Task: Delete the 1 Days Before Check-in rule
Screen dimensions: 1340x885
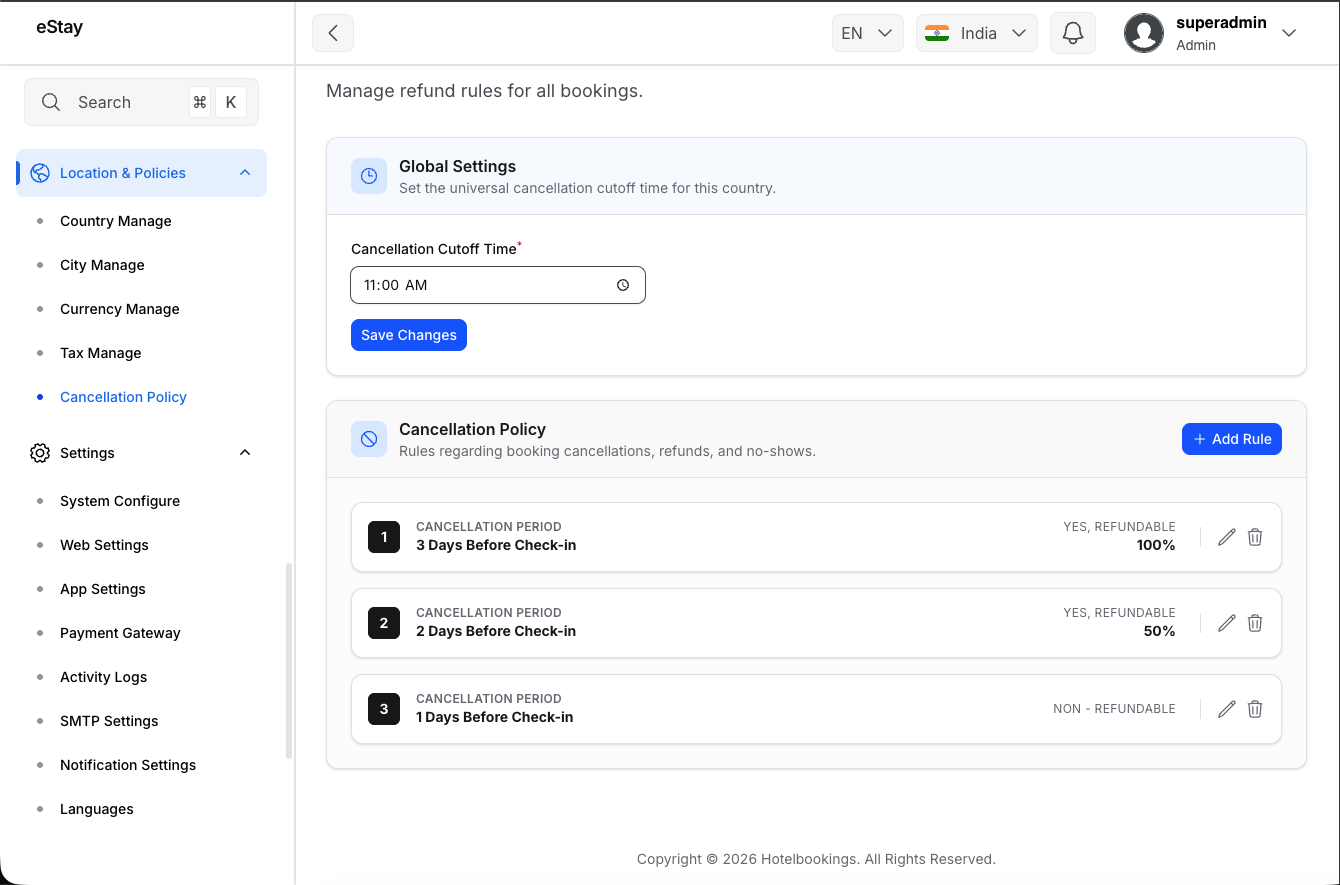Action: 1255,709
